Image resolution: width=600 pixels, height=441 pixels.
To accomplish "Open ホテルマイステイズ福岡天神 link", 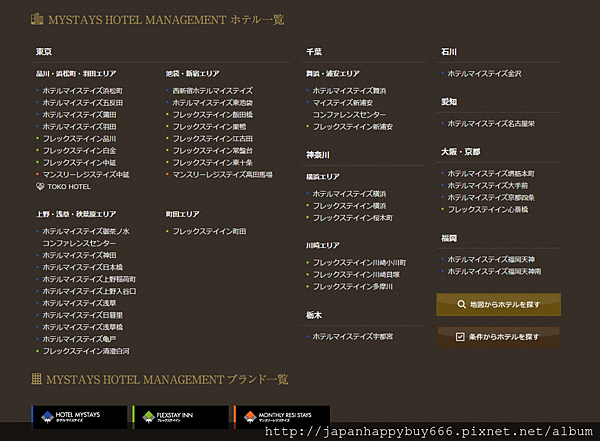I will (491, 260).
